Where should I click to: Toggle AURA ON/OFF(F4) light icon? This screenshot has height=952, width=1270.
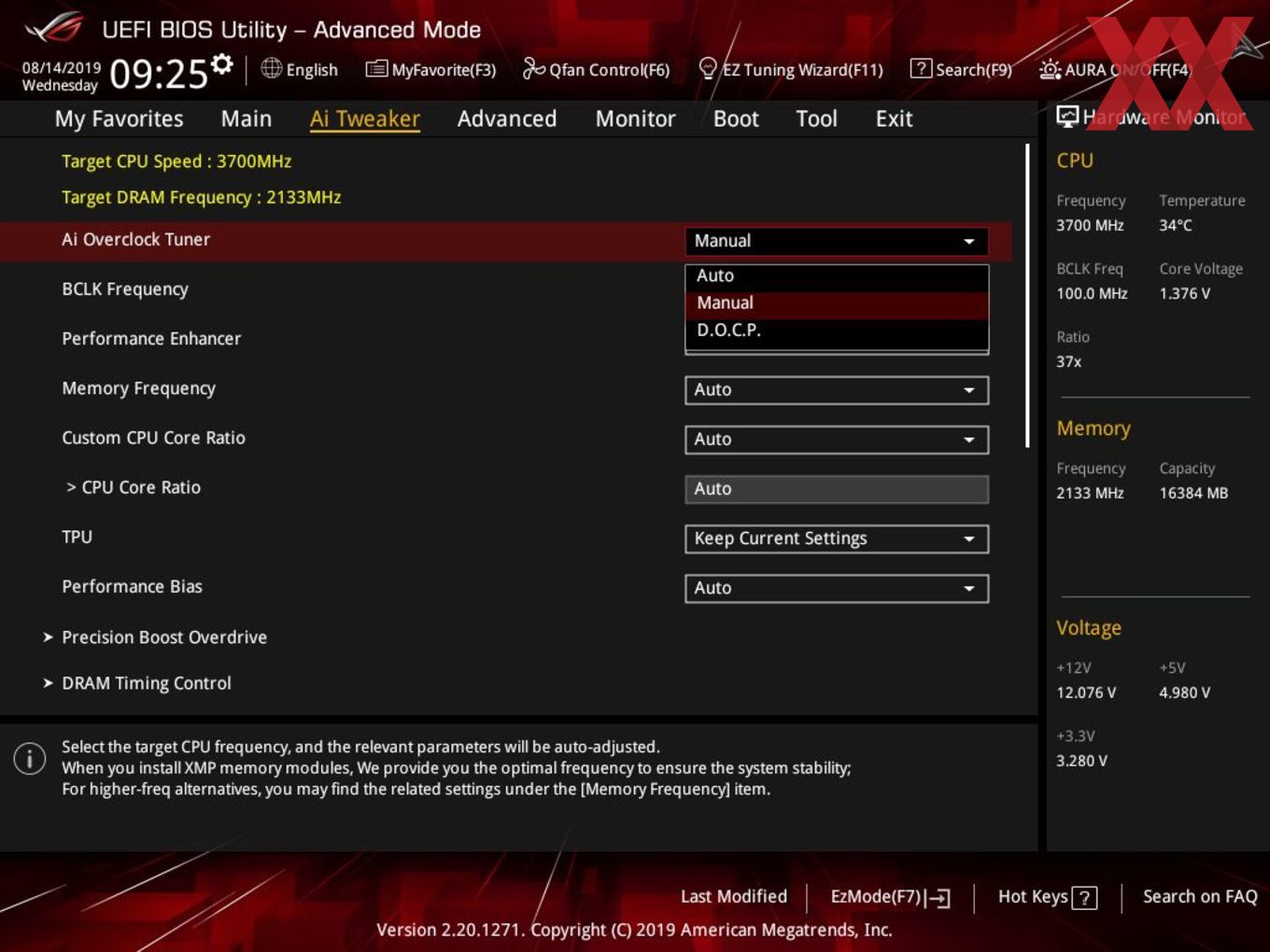click(x=1050, y=69)
